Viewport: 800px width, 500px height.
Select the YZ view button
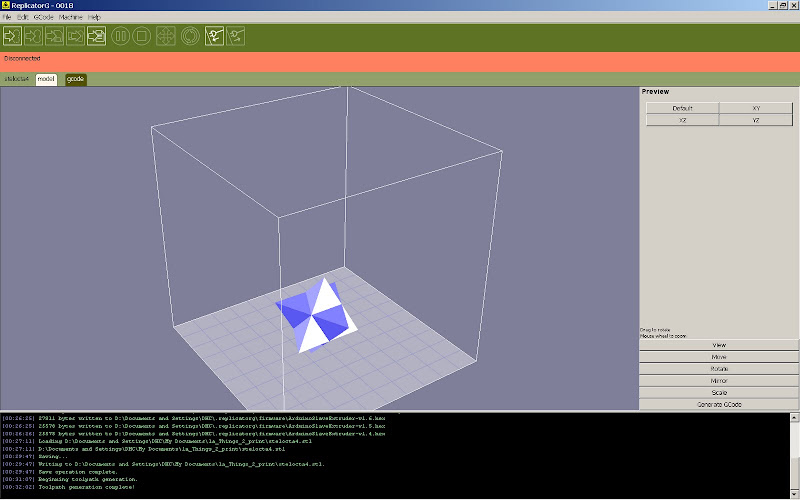pos(756,120)
